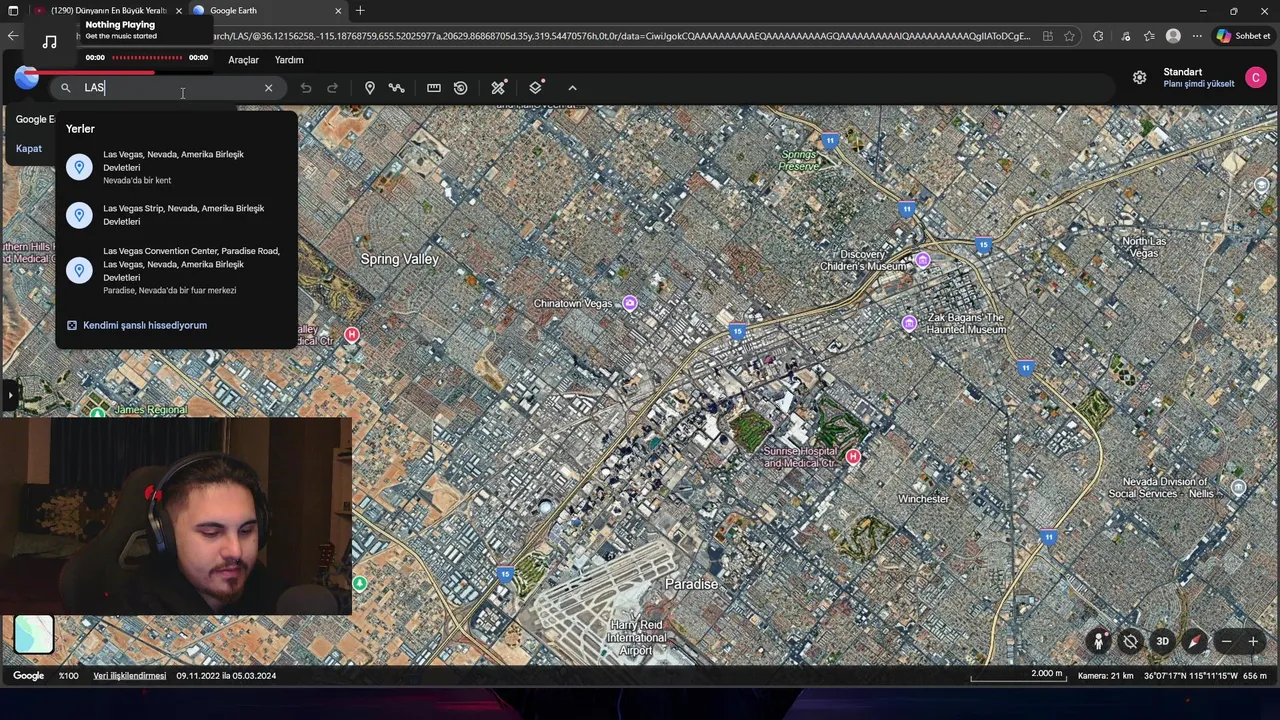Click the green marker near webcam overlay
Screen dimensions: 1280x720
coord(359,583)
